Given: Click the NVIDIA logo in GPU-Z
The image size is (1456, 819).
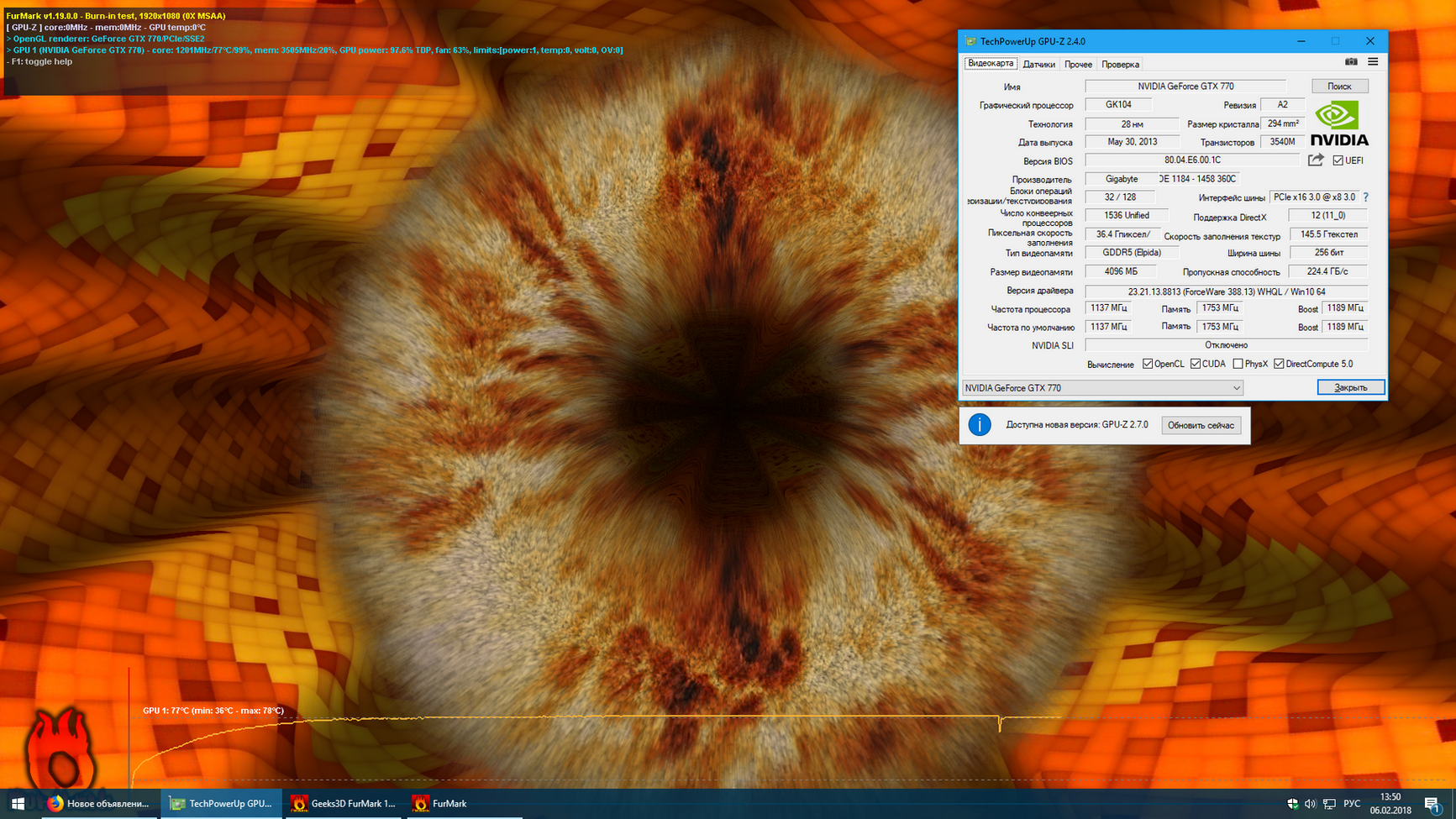Looking at the screenshot, I should point(1339,123).
